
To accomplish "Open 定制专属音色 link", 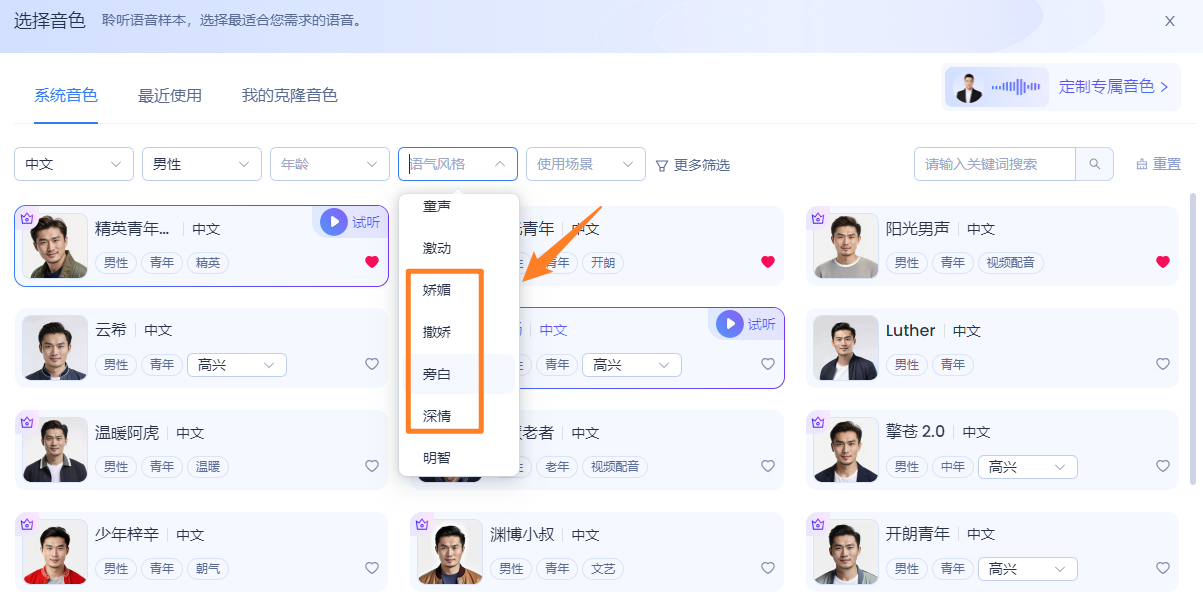I will pos(1112,87).
